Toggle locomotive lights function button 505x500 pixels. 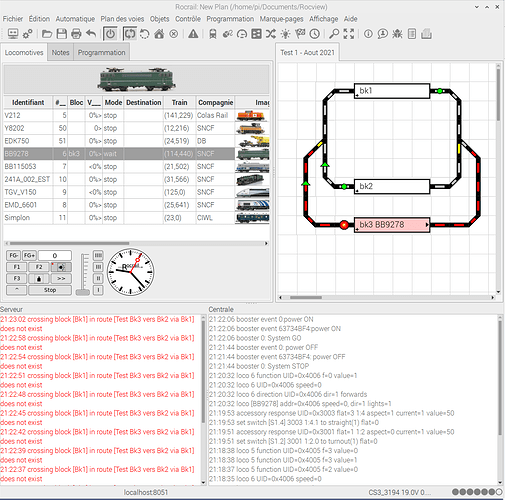pos(61,267)
